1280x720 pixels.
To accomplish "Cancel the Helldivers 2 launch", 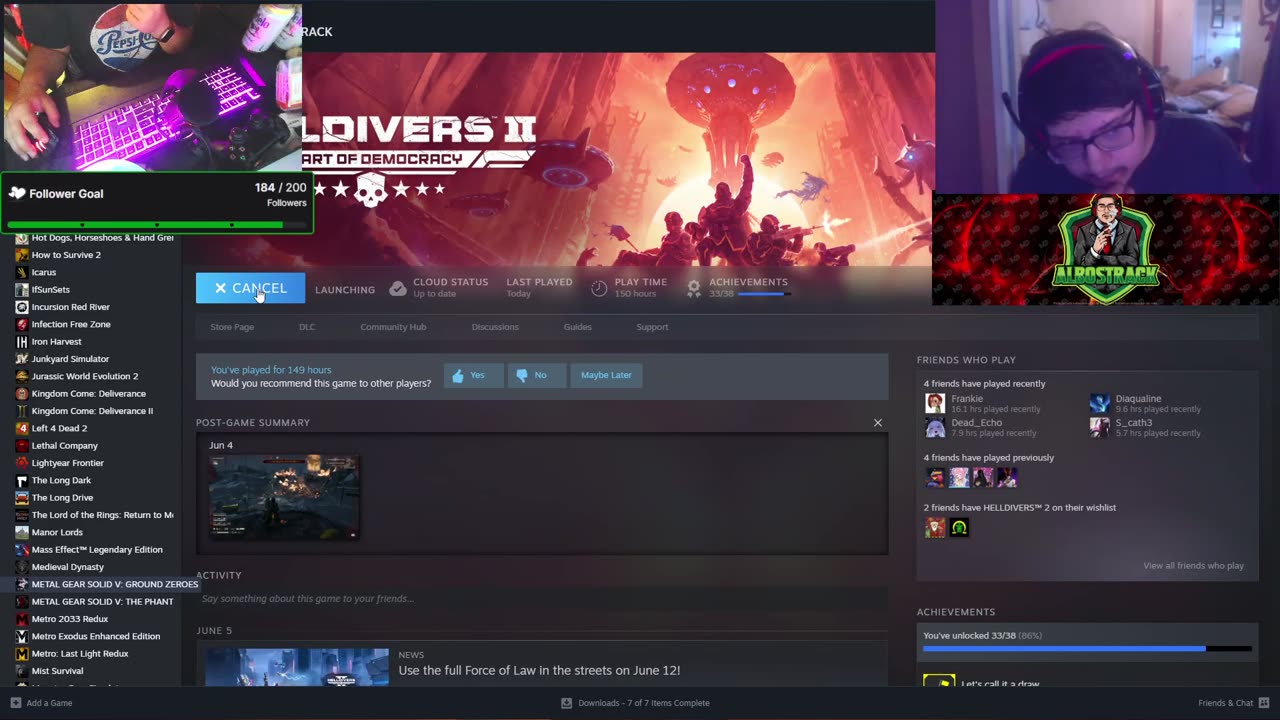I will click(x=250, y=288).
